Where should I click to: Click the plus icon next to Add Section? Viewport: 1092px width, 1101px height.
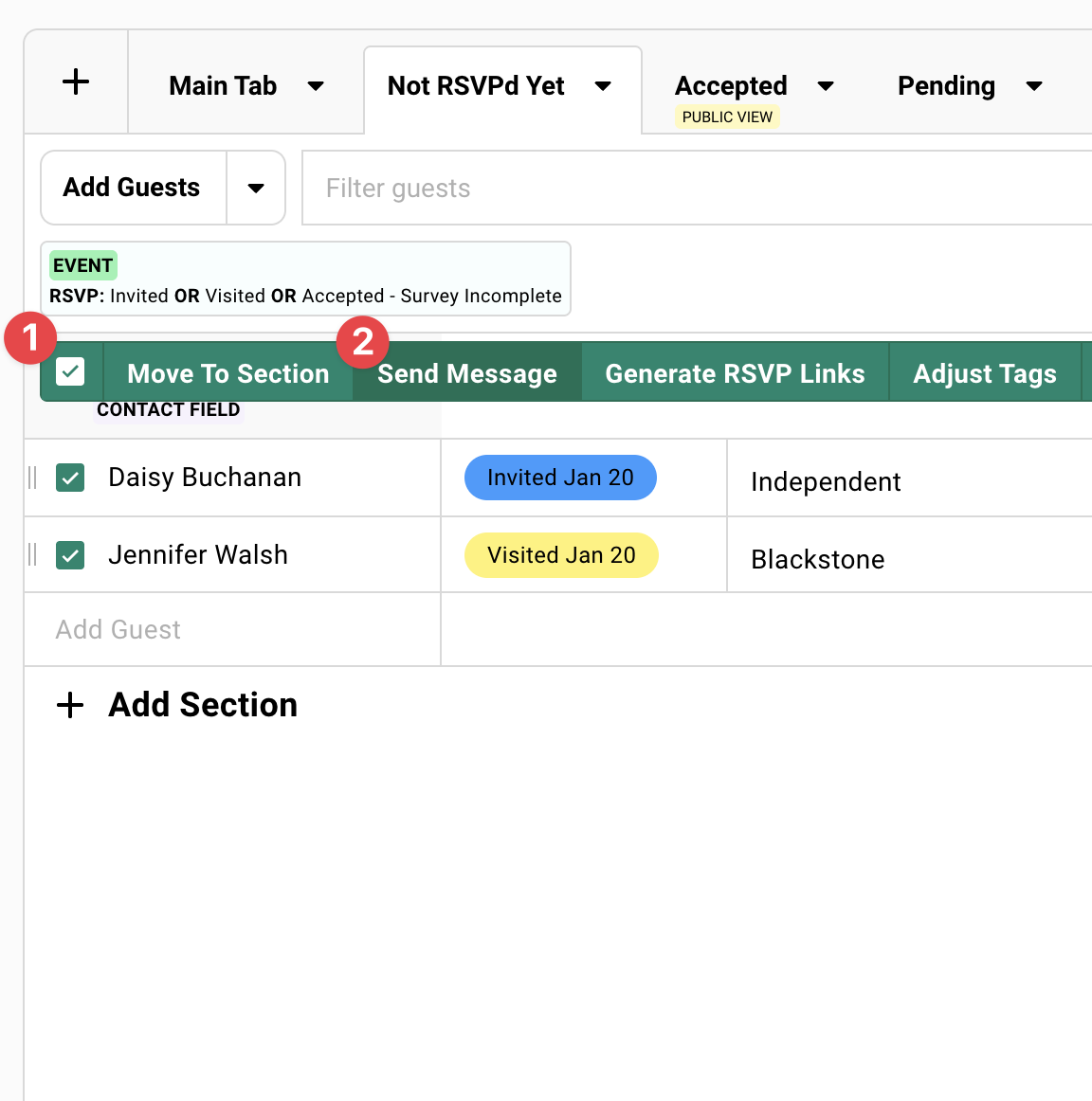(69, 705)
